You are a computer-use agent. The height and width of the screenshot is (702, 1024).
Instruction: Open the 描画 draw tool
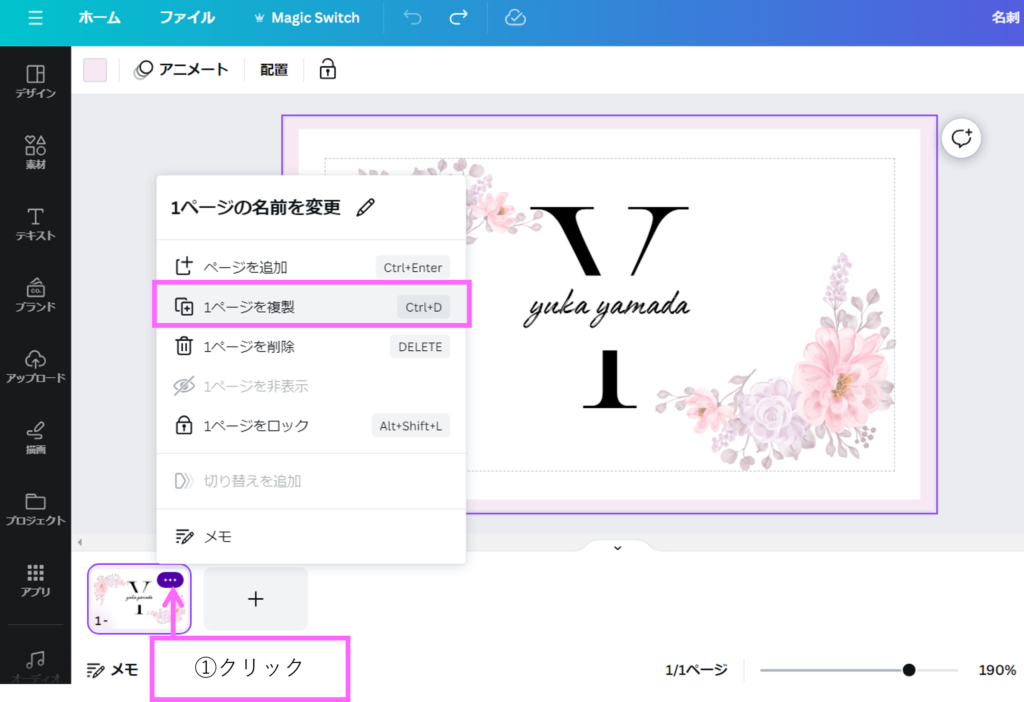click(35, 438)
